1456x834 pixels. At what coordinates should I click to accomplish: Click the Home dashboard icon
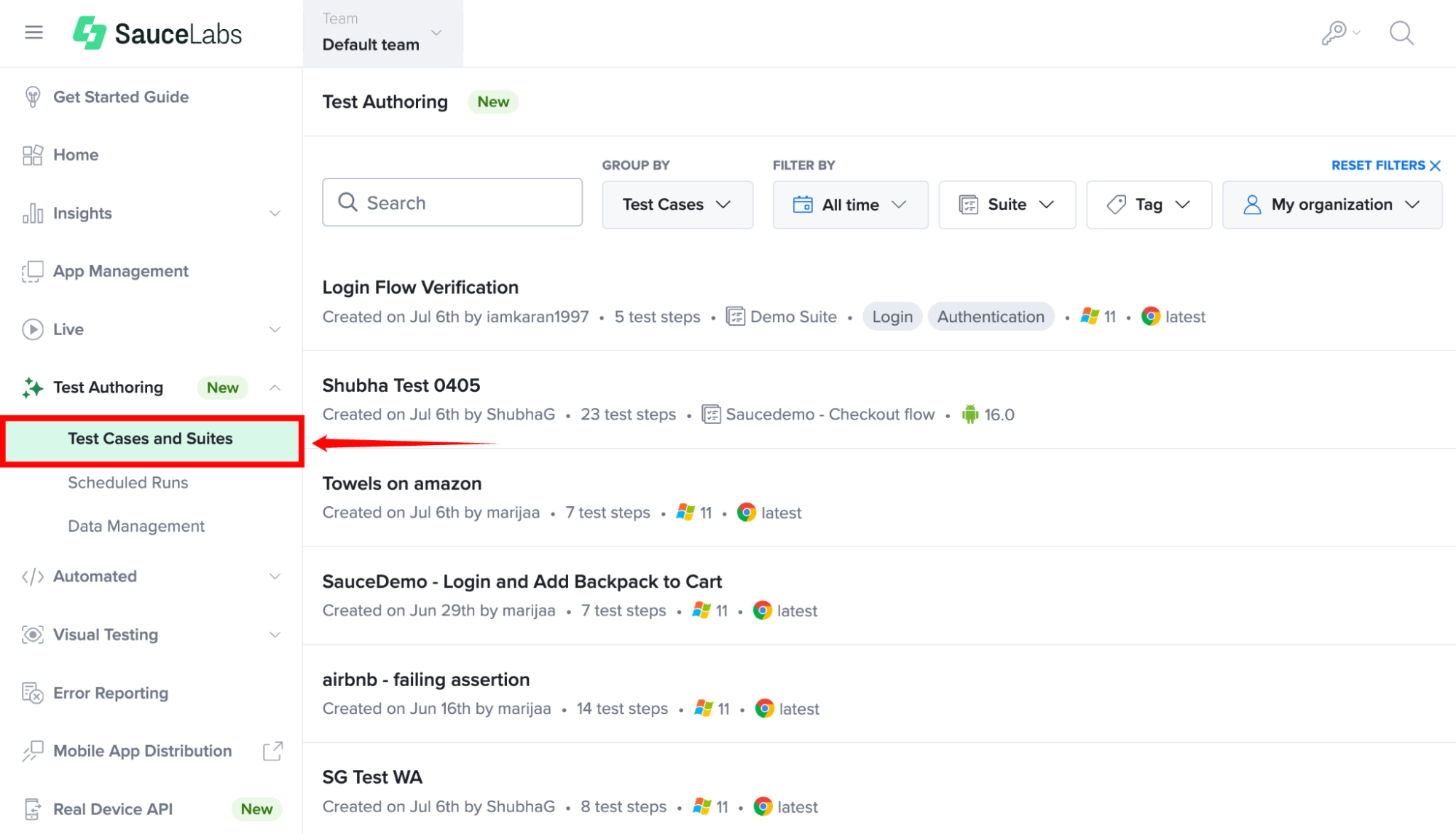point(33,155)
